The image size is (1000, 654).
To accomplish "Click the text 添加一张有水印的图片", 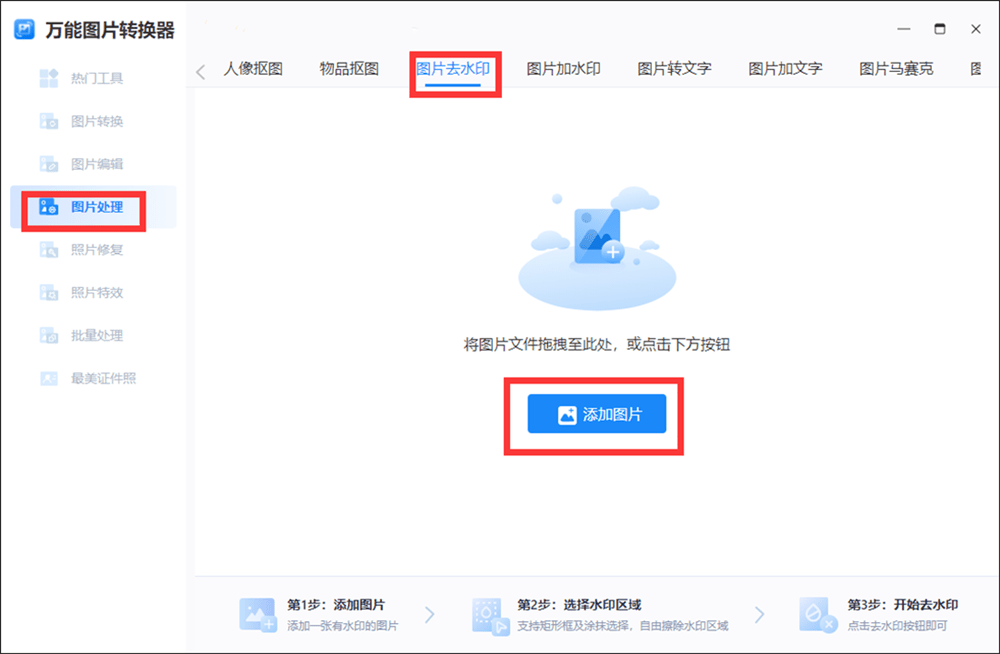I will click(x=342, y=626).
